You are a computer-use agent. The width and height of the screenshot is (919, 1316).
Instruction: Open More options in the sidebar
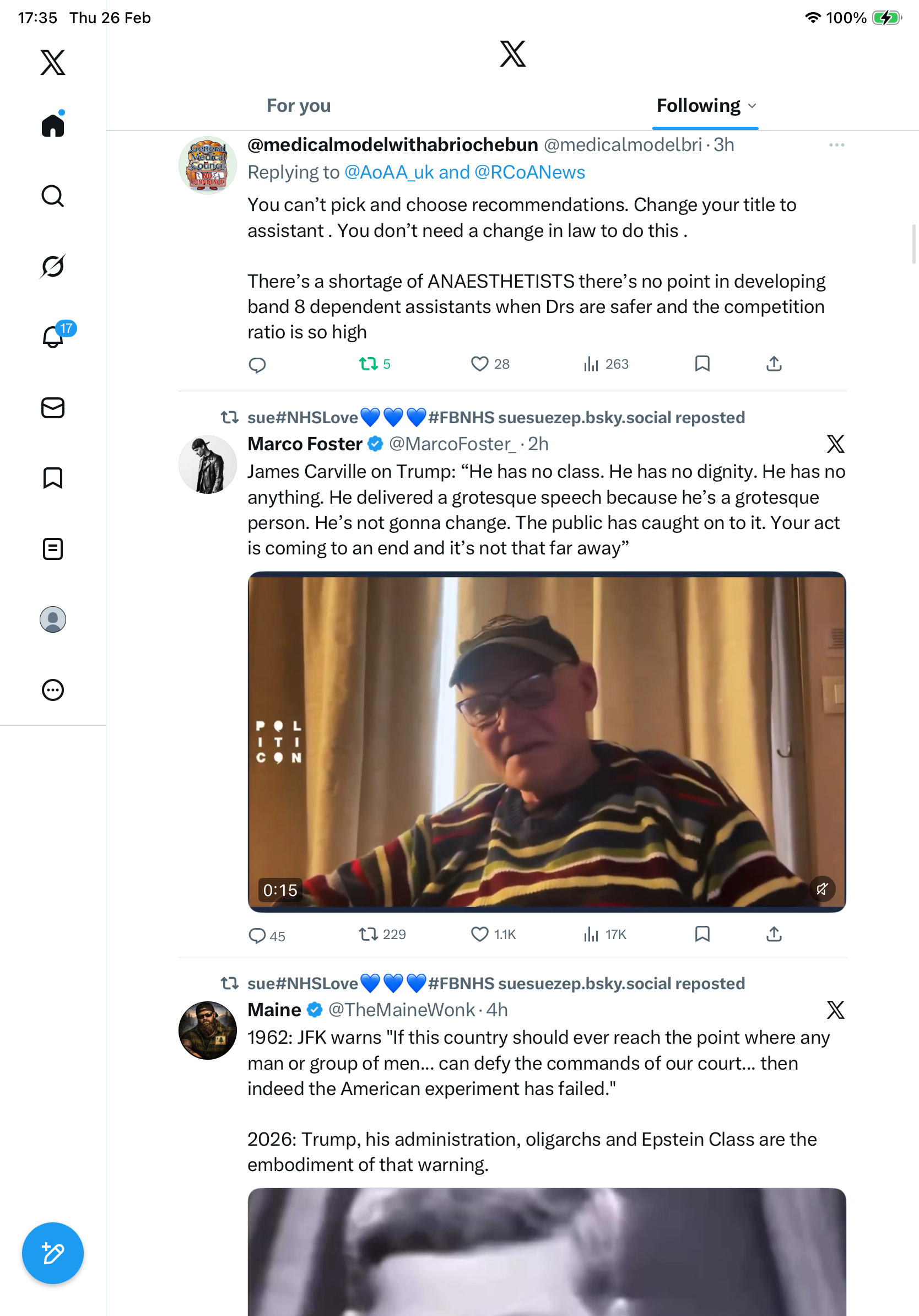tap(53, 690)
